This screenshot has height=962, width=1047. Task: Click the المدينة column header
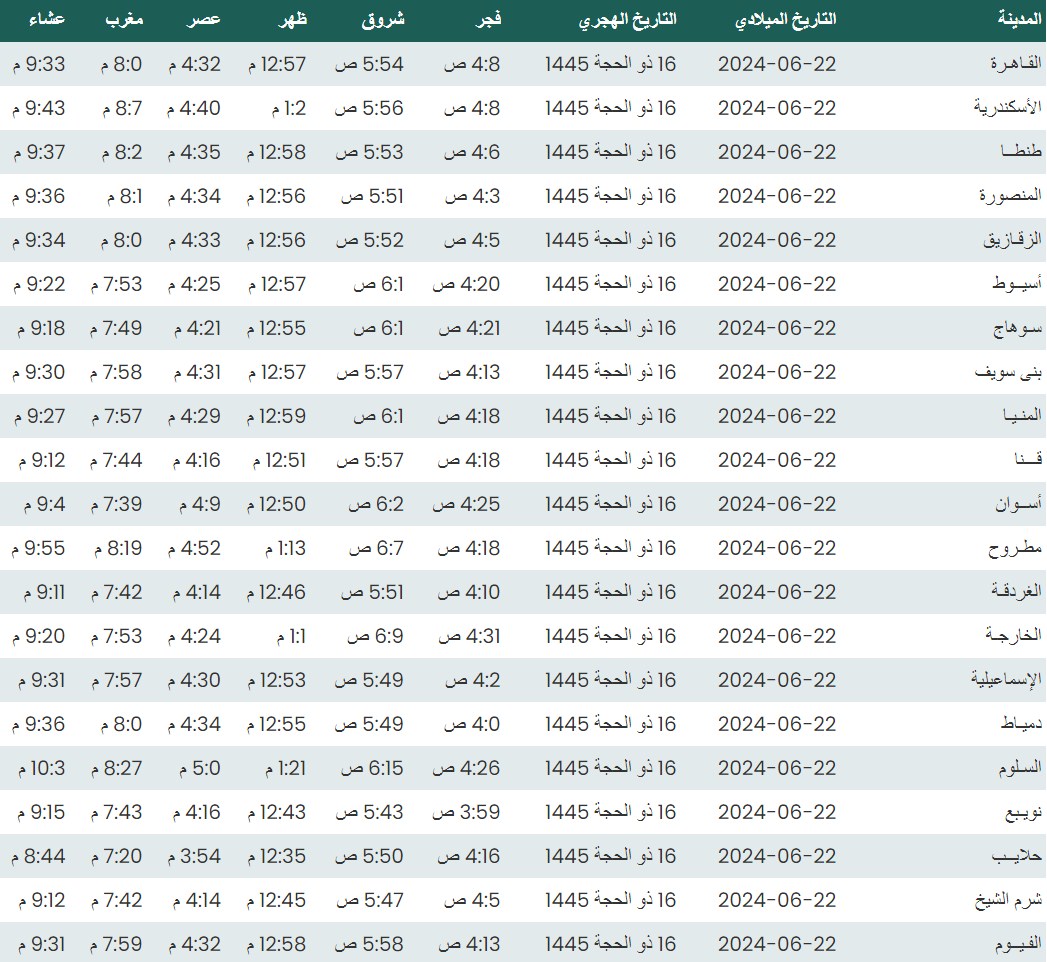point(1020,20)
